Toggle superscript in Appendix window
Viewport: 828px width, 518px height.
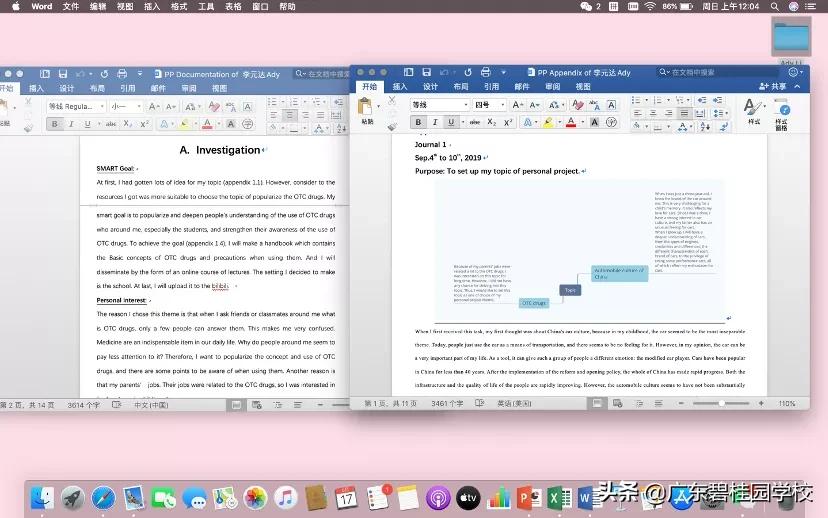[508, 123]
